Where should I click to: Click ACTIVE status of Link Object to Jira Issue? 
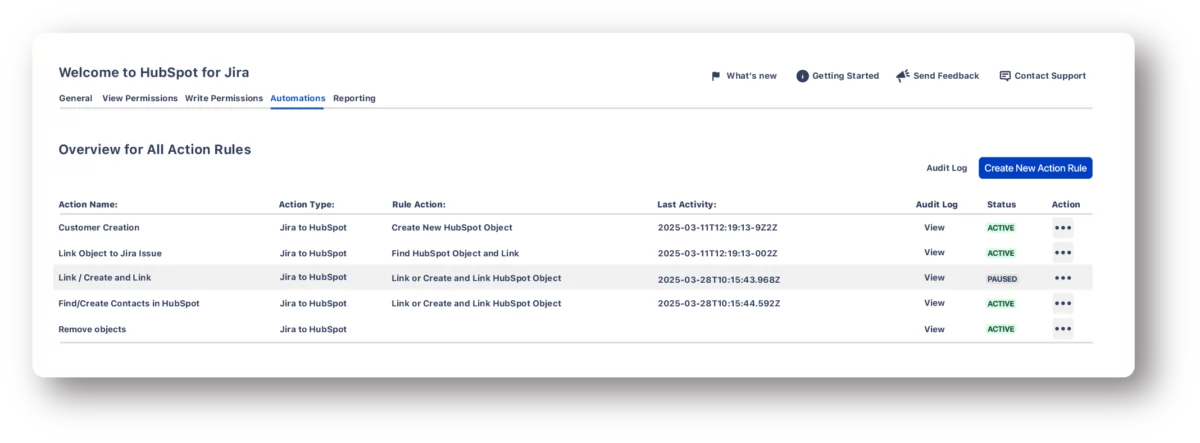1001,253
